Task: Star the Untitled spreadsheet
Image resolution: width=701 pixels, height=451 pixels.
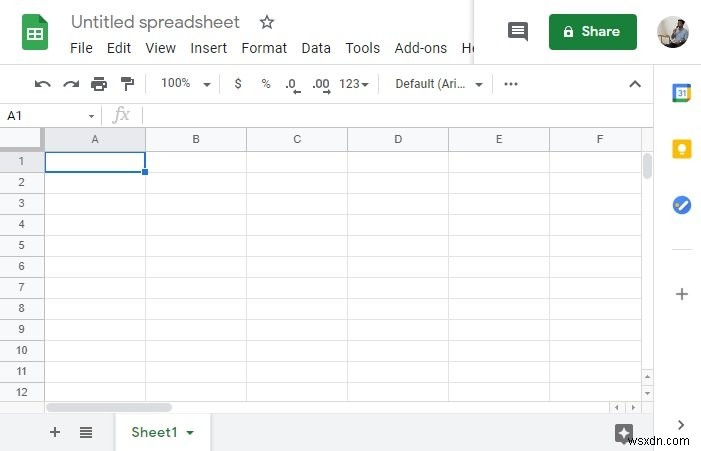Action: coord(267,22)
